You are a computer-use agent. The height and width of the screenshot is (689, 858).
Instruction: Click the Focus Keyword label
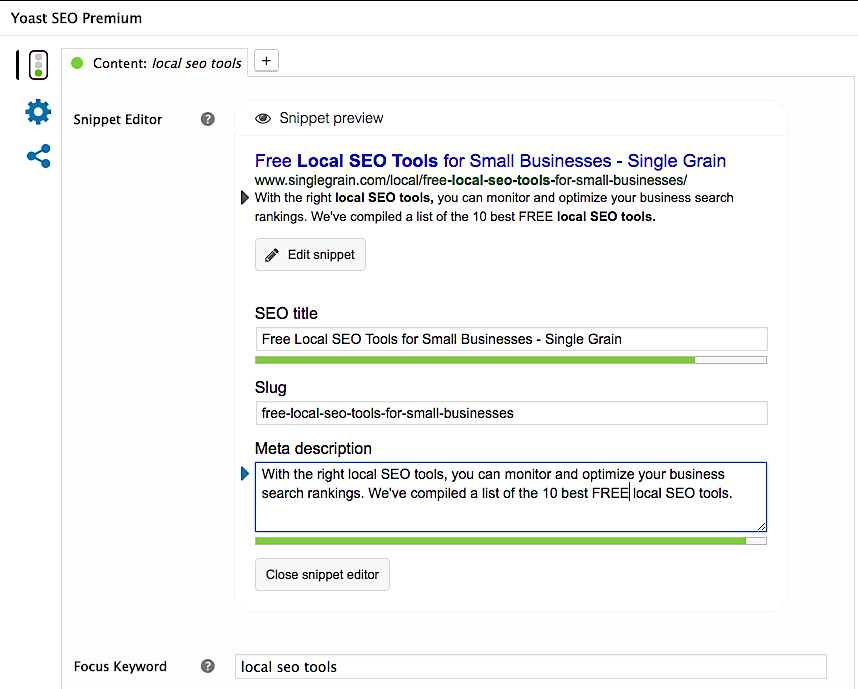[x=120, y=667]
